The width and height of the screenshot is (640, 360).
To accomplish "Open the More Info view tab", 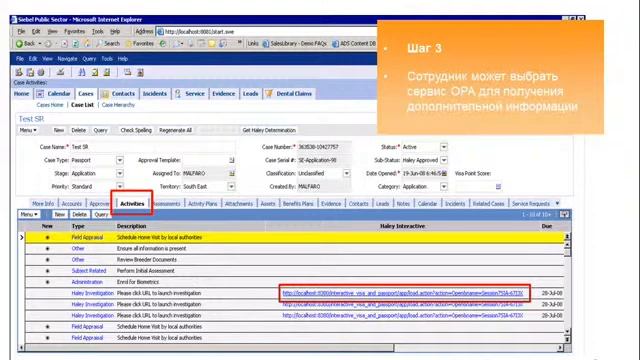I will (x=43, y=204).
